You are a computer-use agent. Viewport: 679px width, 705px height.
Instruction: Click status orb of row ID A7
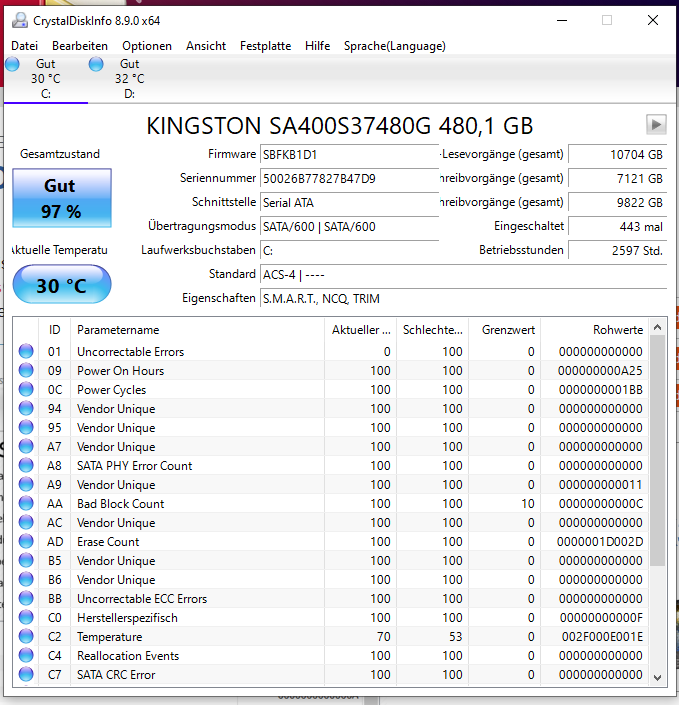point(26,446)
